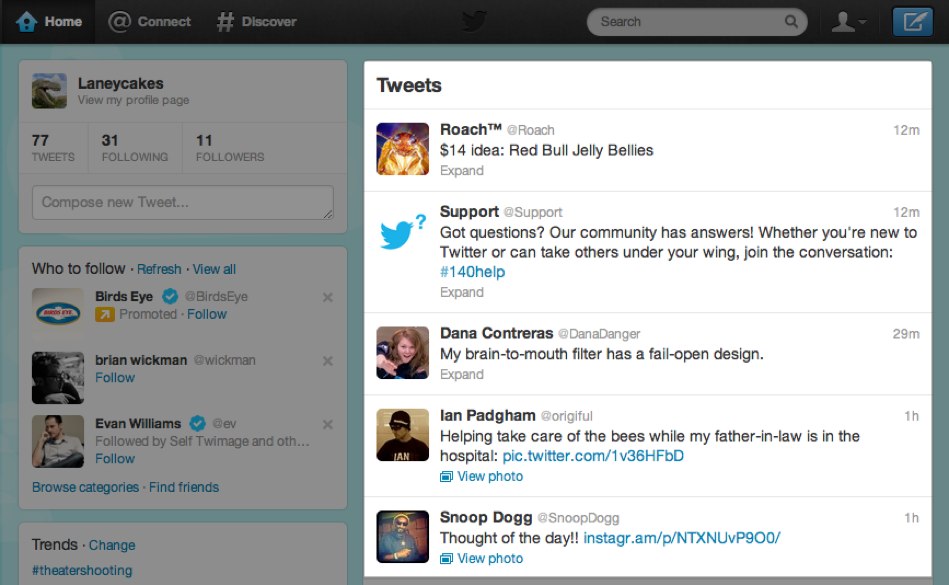Click the Twitter bird logo in top bar
Viewport: 949px width, 585px height.
pyautogui.click(x=474, y=21)
